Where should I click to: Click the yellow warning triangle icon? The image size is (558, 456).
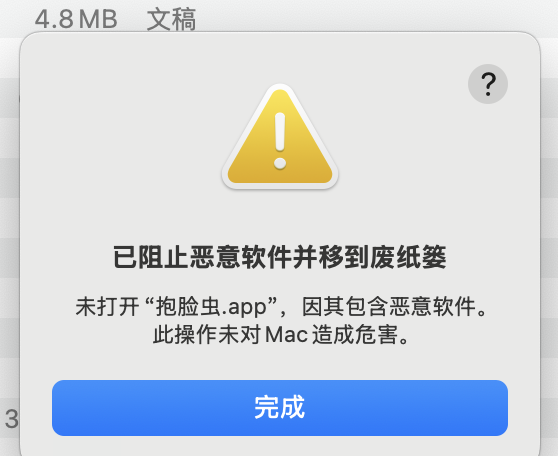click(280, 137)
